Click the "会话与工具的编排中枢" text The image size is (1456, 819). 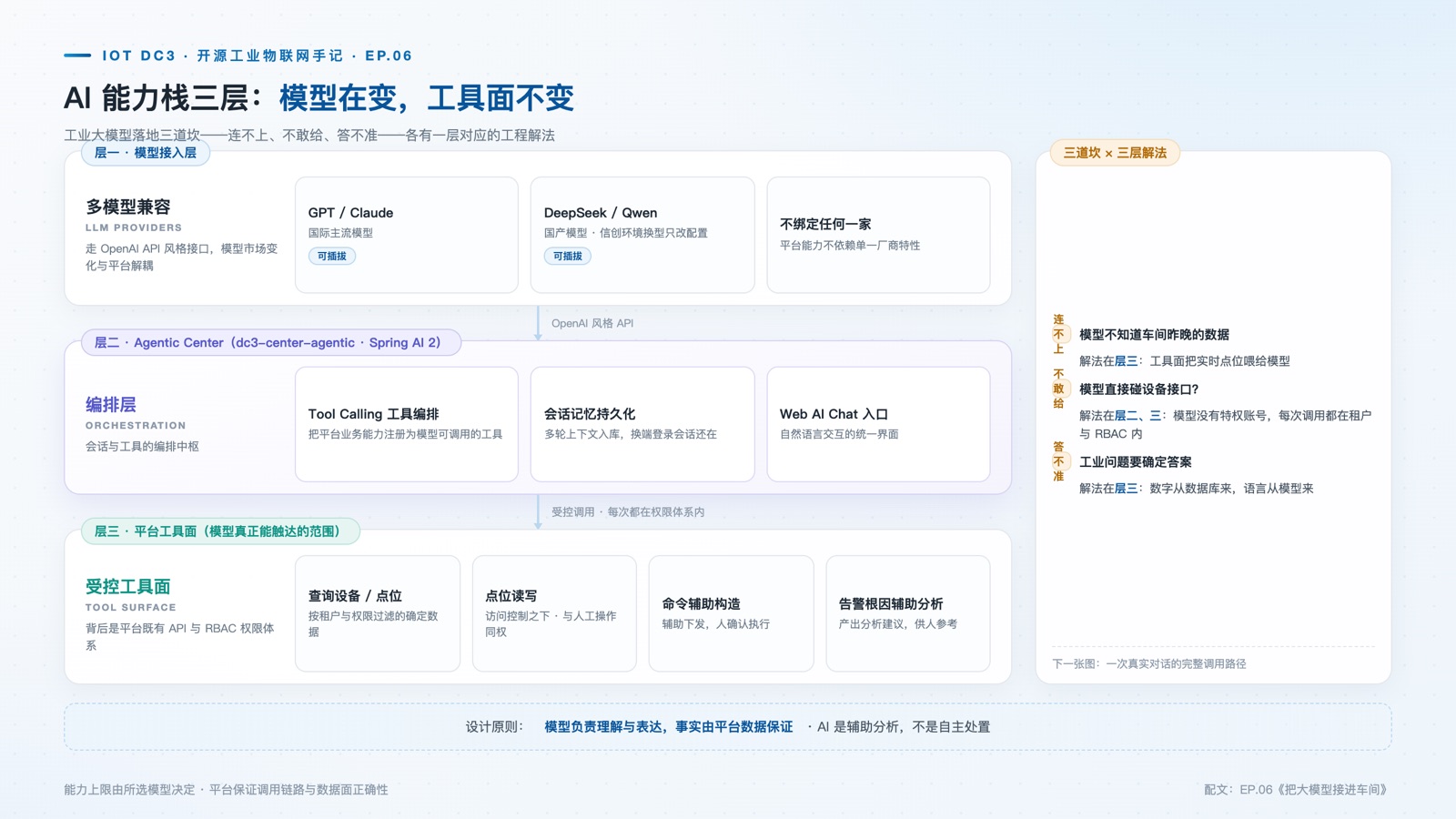[x=142, y=446]
